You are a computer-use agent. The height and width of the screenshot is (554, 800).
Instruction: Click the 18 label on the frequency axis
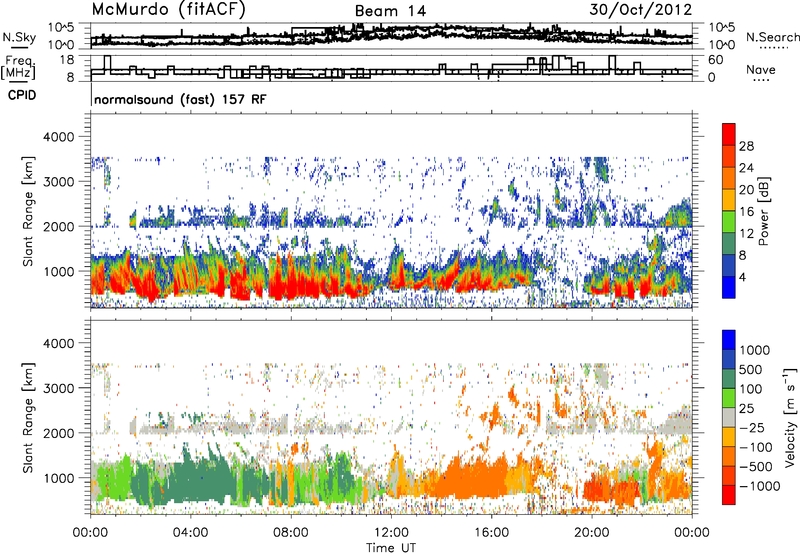(67, 60)
